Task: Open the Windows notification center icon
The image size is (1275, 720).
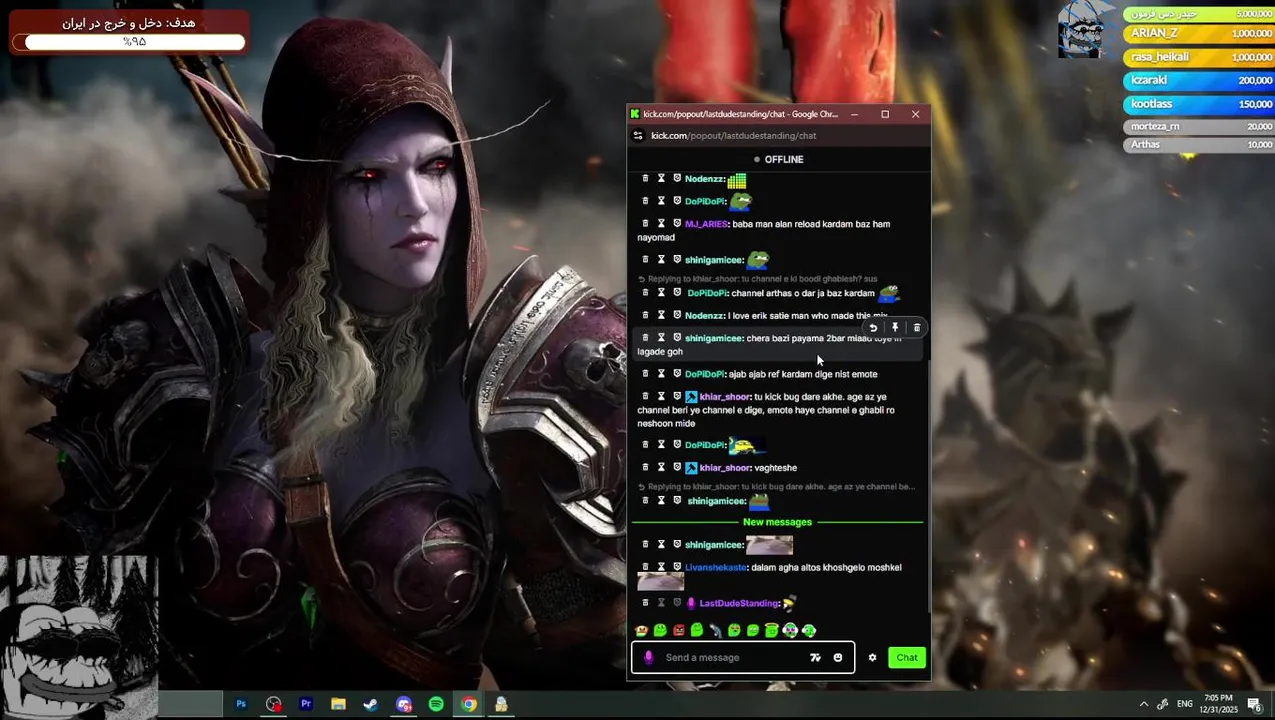Action: pyautogui.click(x=1254, y=704)
